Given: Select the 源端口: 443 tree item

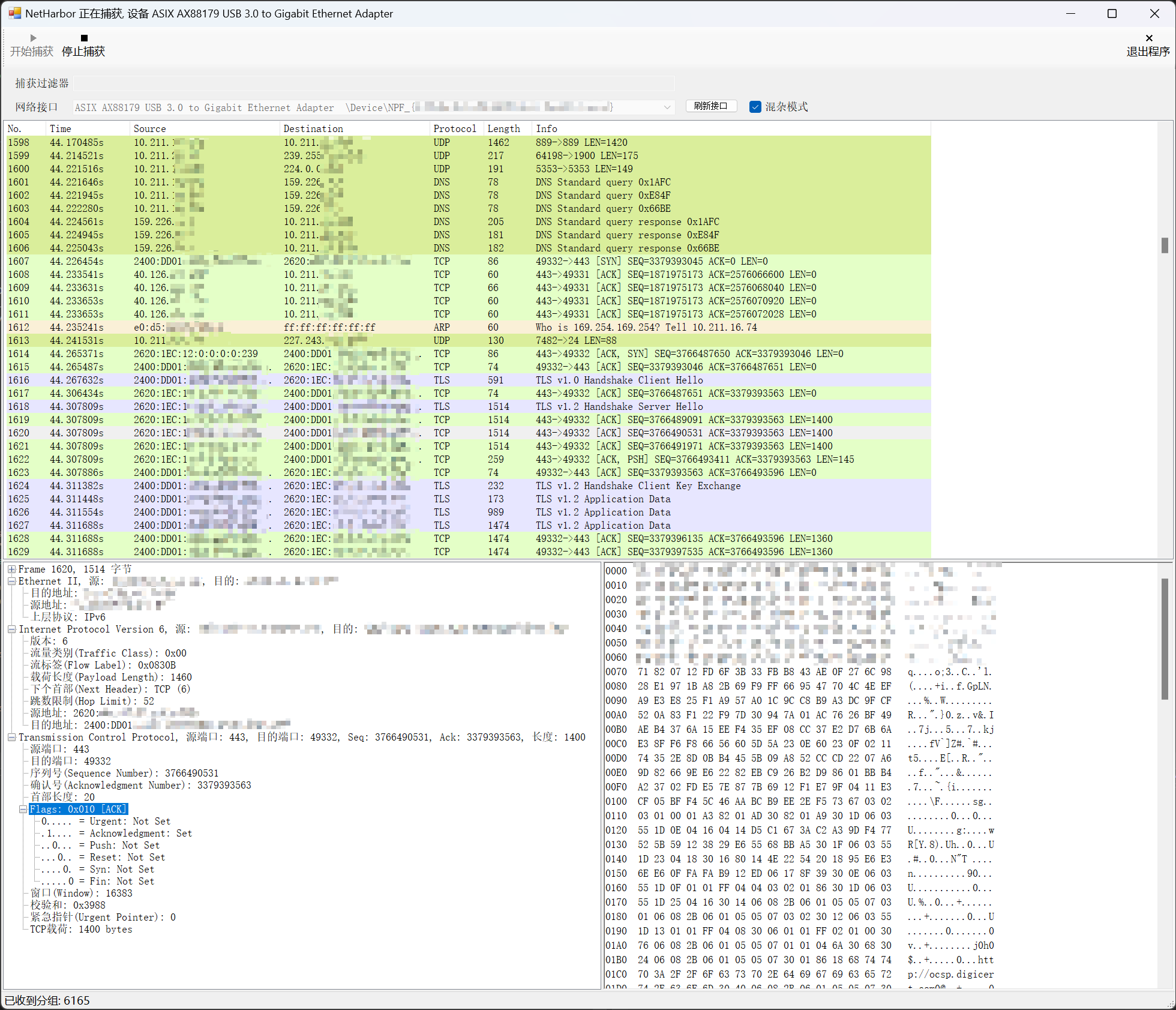Looking at the screenshot, I should coord(59,749).
